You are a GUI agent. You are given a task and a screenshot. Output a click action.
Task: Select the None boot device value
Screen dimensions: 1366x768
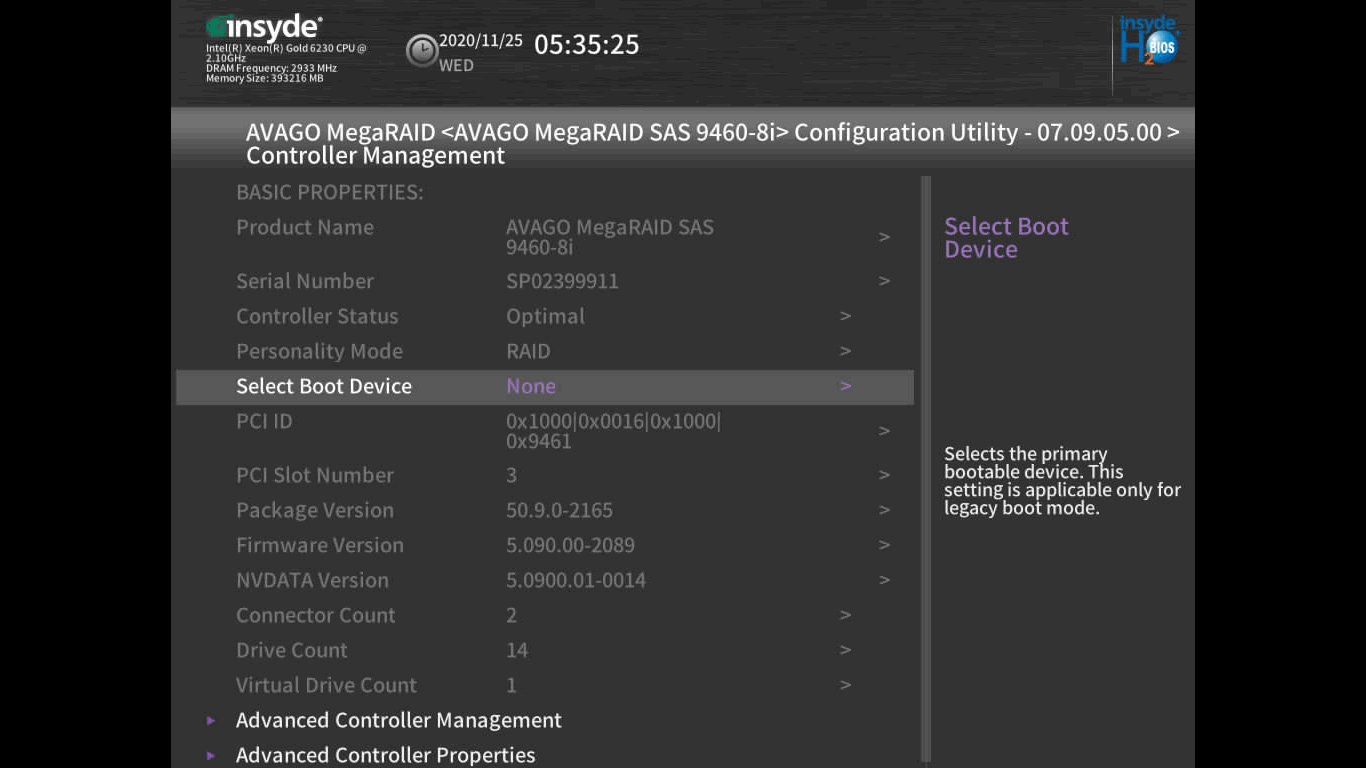531,386
